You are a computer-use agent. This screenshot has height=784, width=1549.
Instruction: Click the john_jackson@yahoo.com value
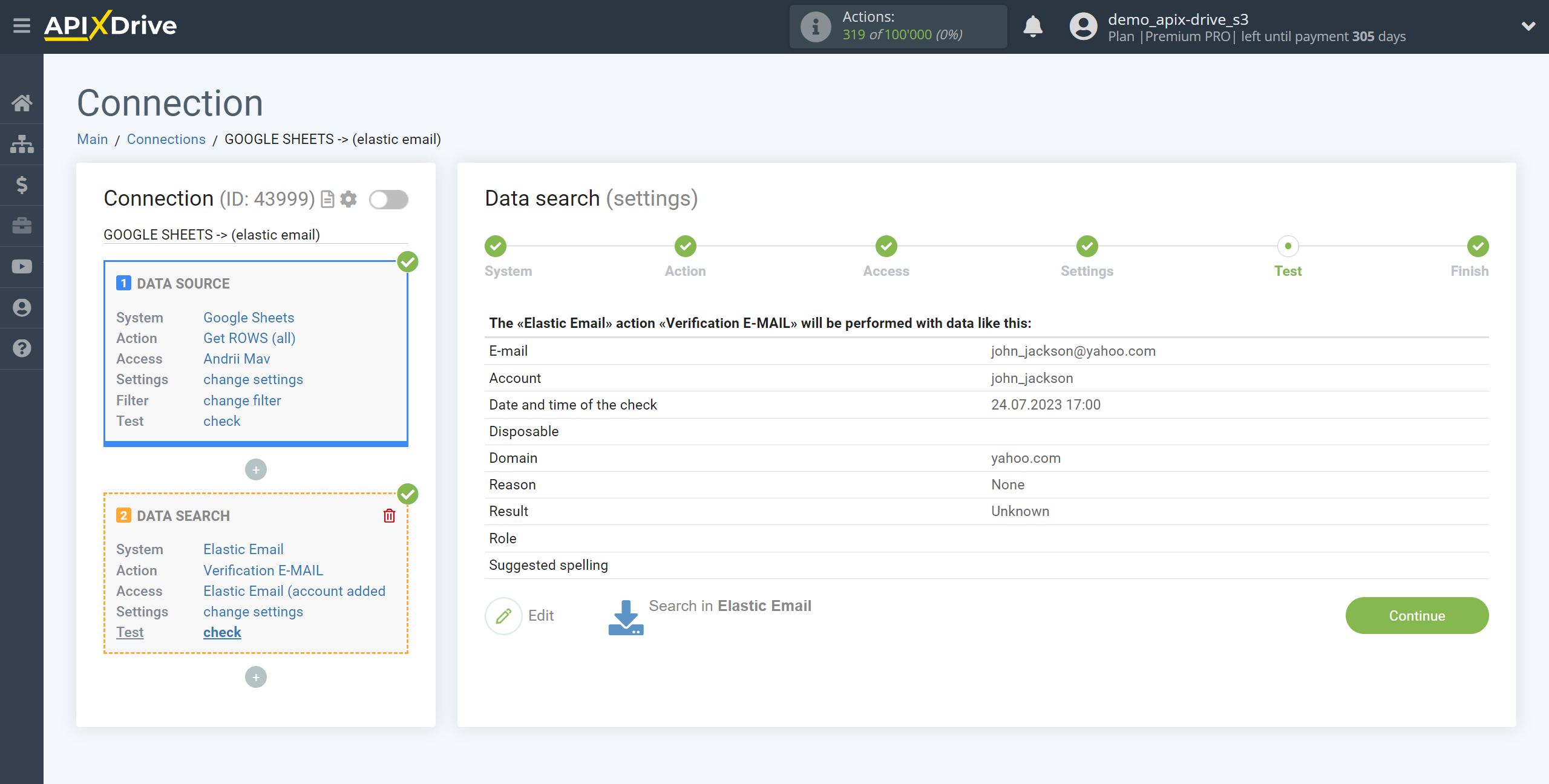click(1073, 351)
